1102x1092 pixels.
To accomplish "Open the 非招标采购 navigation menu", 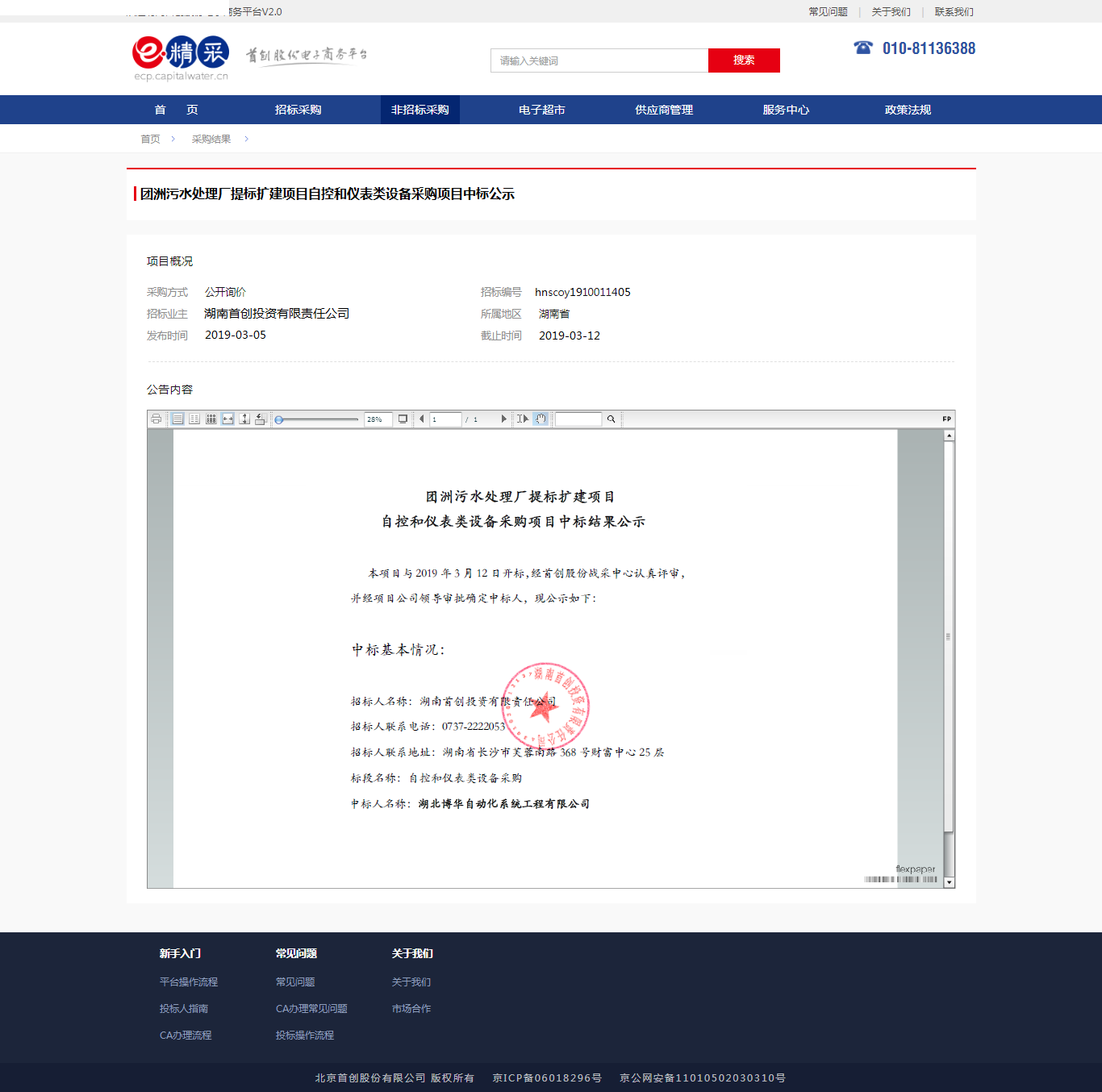I will (x=420, y=110).
